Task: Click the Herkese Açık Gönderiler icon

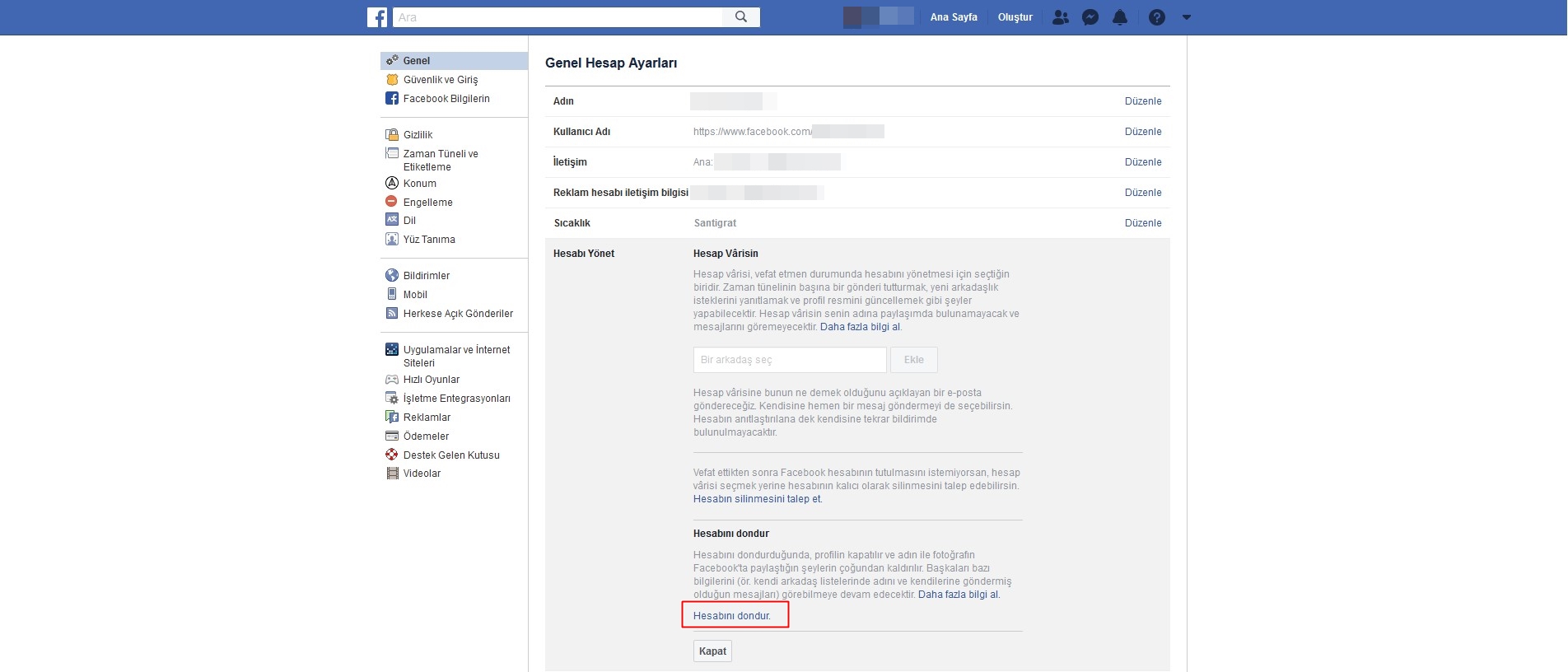Action: tap(392, 313)
